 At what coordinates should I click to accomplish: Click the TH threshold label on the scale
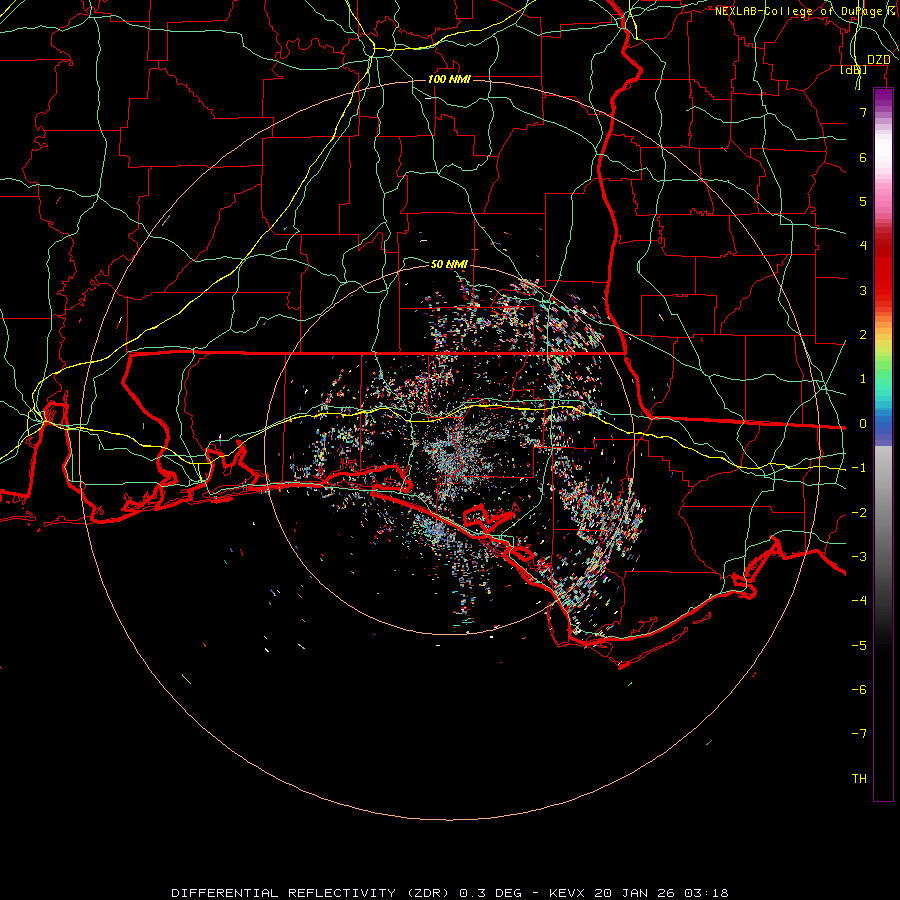pos(859,779)
